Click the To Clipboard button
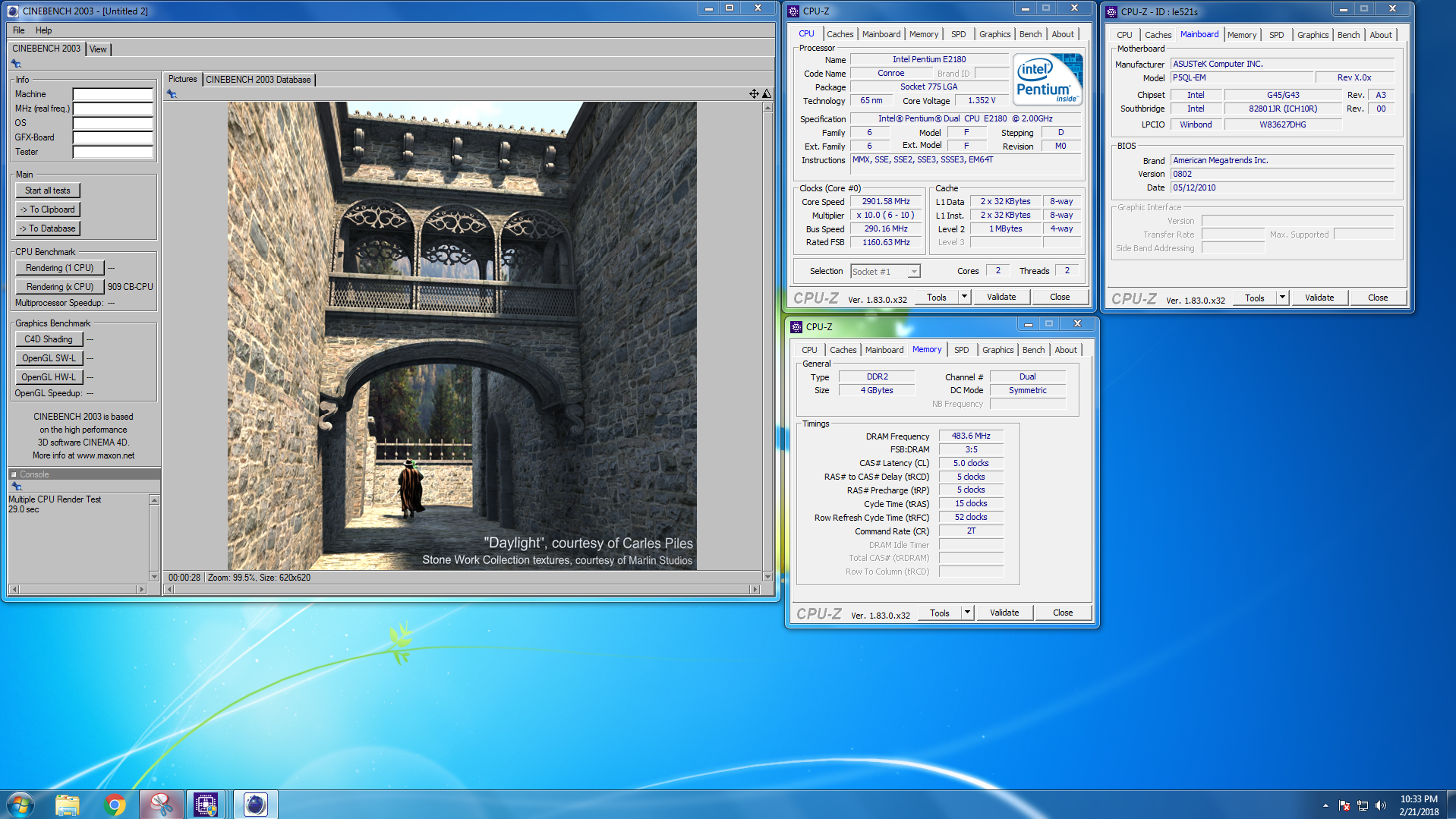Screen dimensions: 1456x819 coord(48,209)
